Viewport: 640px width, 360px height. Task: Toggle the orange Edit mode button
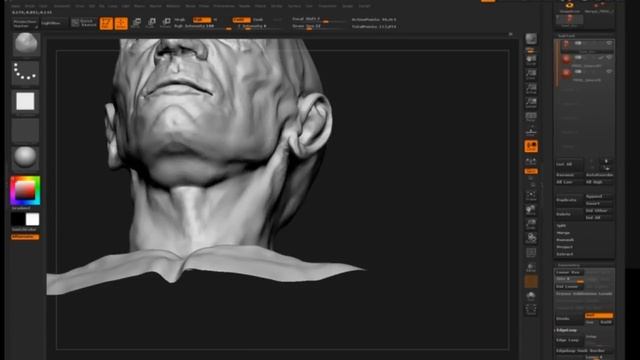[x=106, y=23]
